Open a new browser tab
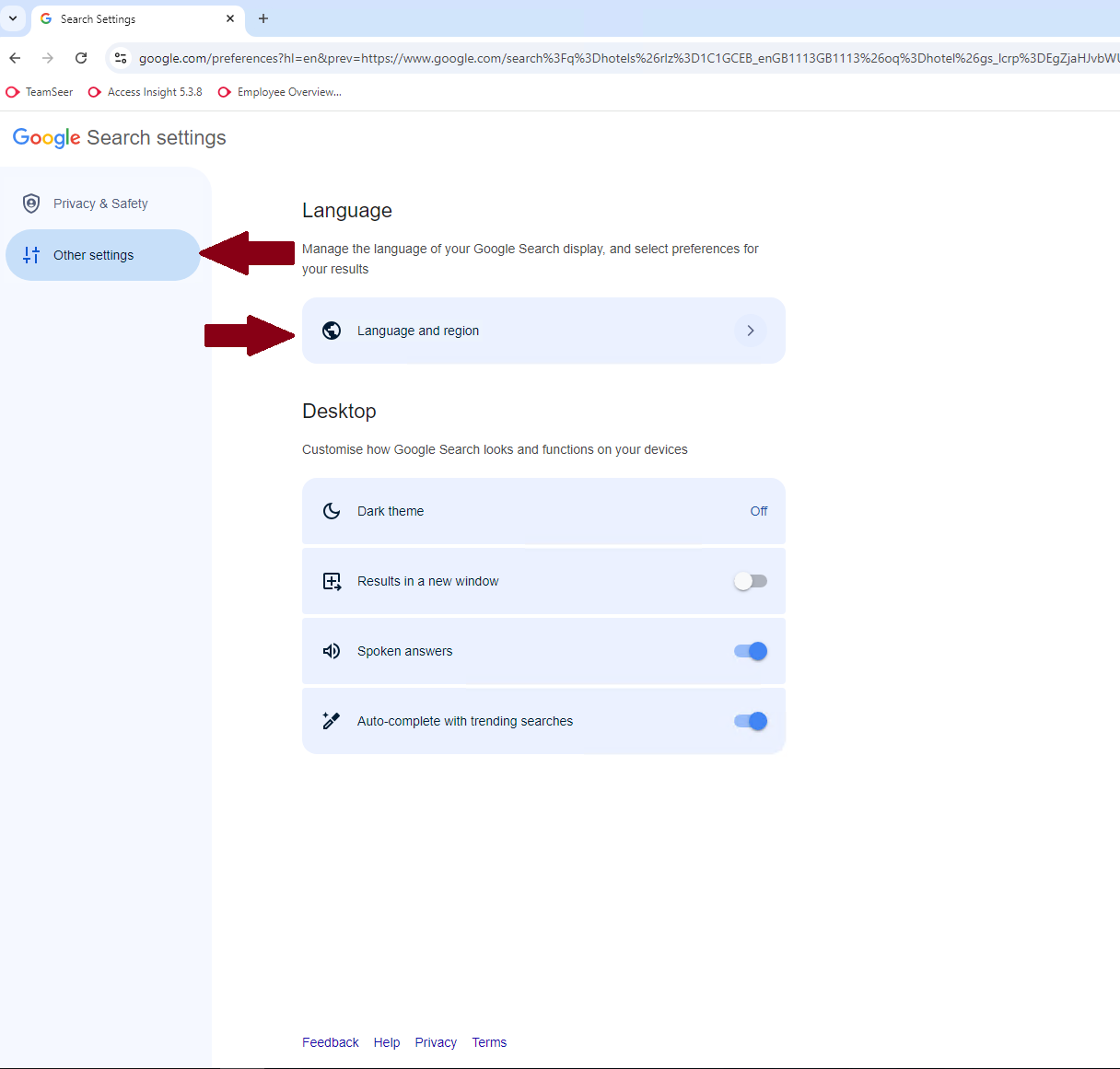The image size is (1120, 1069). (x=263, y=18)
